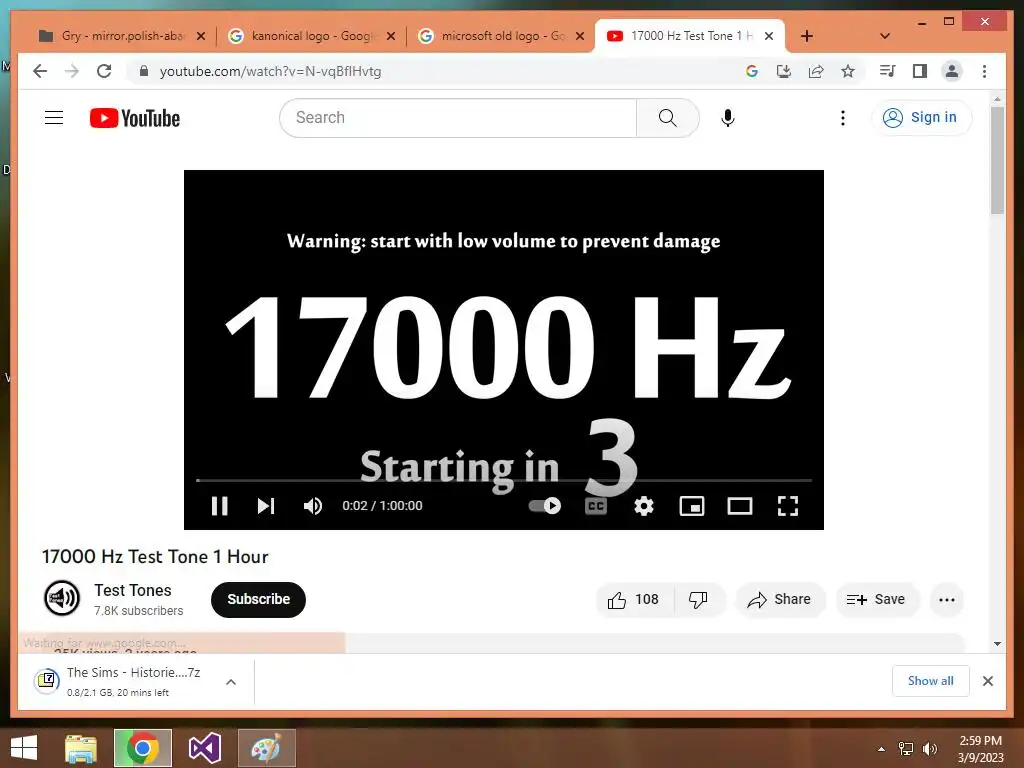Viewport: 1024px width, 768px height.
Task: Go forward in browser
Action: click(72, 71)
